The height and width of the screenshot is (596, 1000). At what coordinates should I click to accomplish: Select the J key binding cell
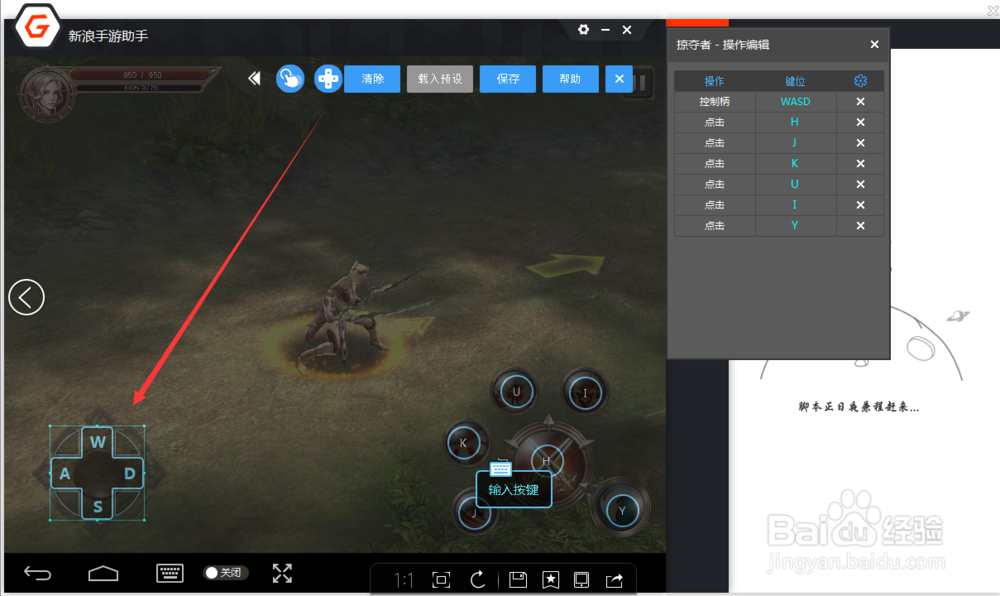(x=795, y=143)
